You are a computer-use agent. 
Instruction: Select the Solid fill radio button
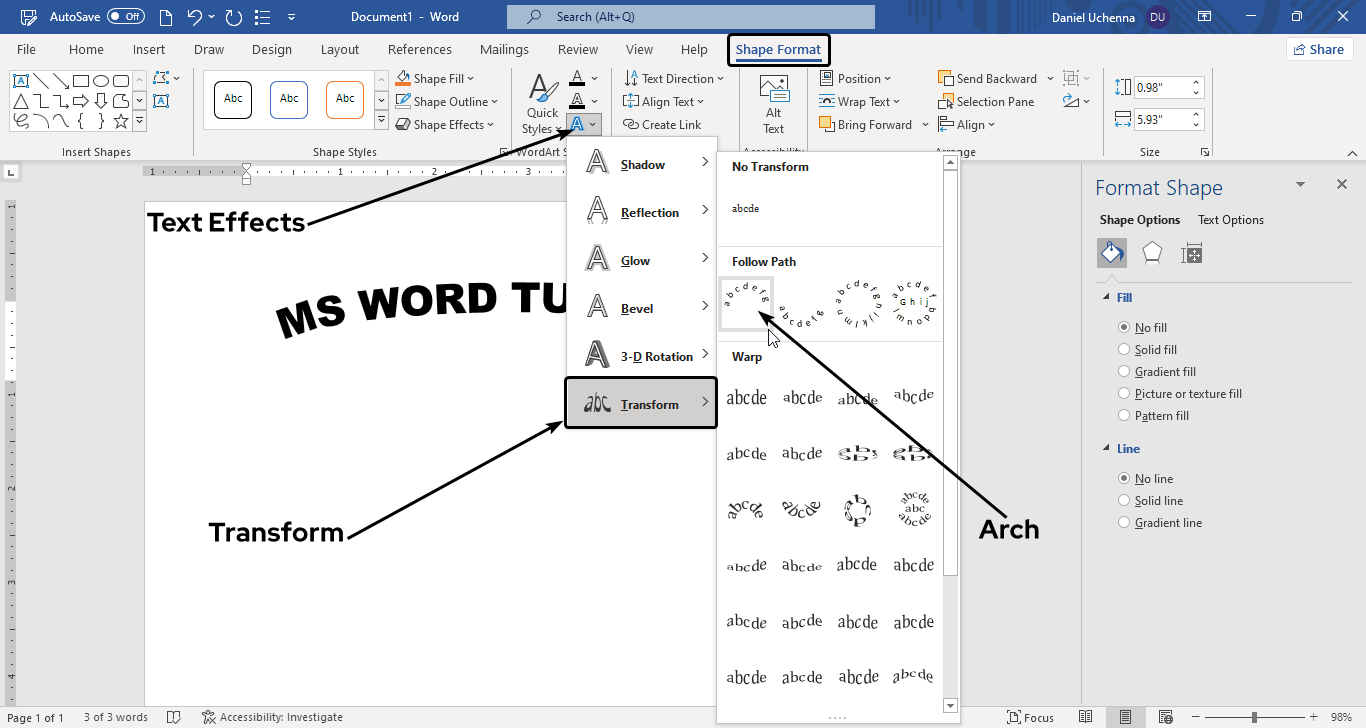click(x=1124, y=350)
